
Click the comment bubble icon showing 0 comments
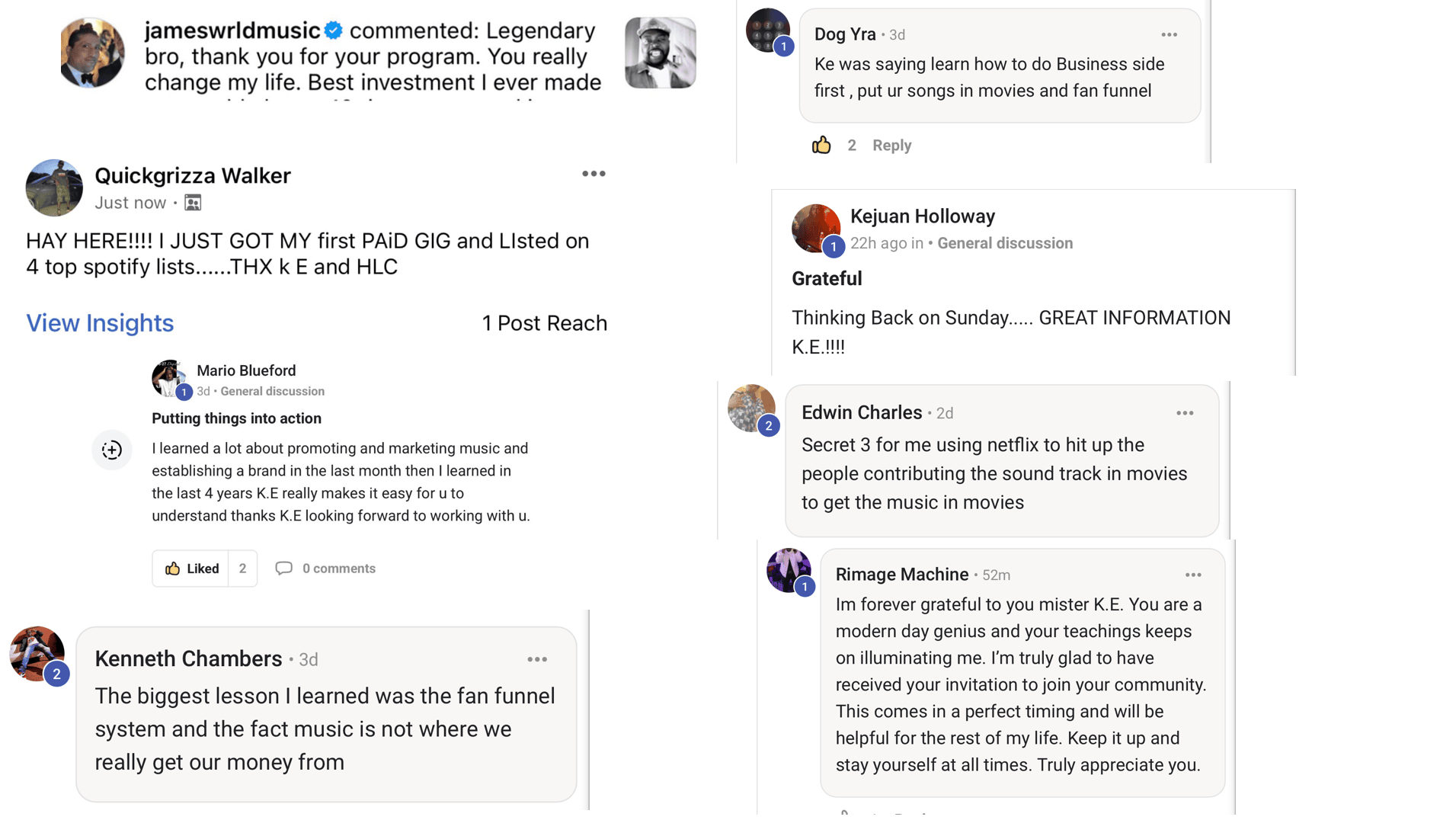tap(283, 569)
